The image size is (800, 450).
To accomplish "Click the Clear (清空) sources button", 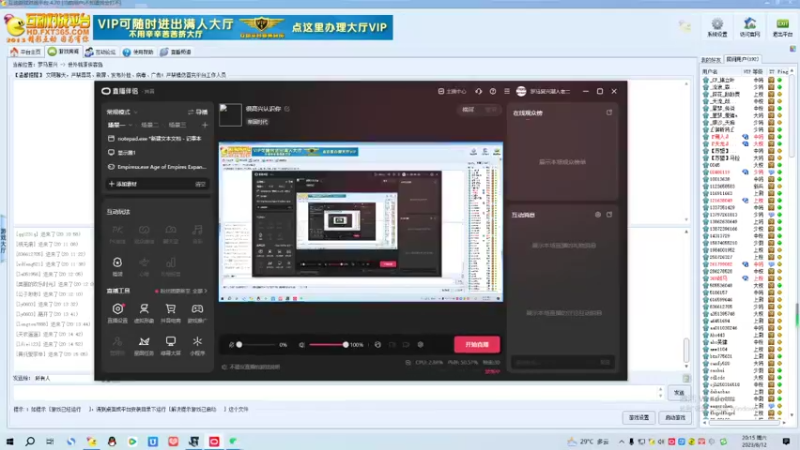I will click(x=200, y=184).
